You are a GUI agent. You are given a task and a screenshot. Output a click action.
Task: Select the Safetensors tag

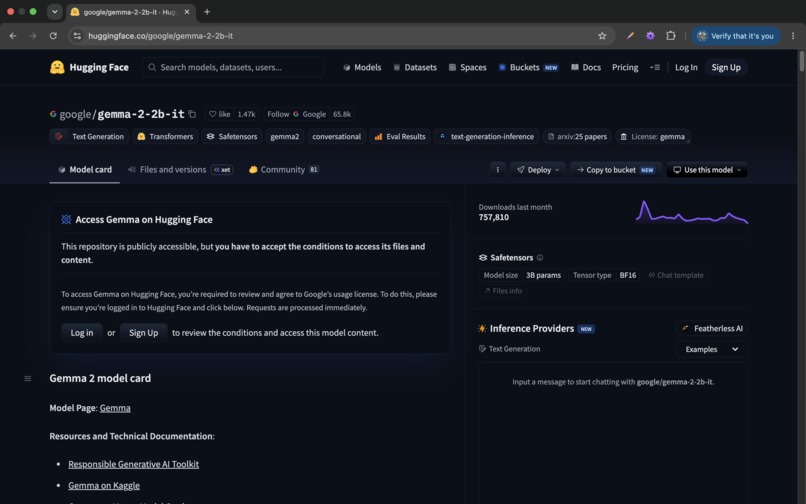pos(231,136)
